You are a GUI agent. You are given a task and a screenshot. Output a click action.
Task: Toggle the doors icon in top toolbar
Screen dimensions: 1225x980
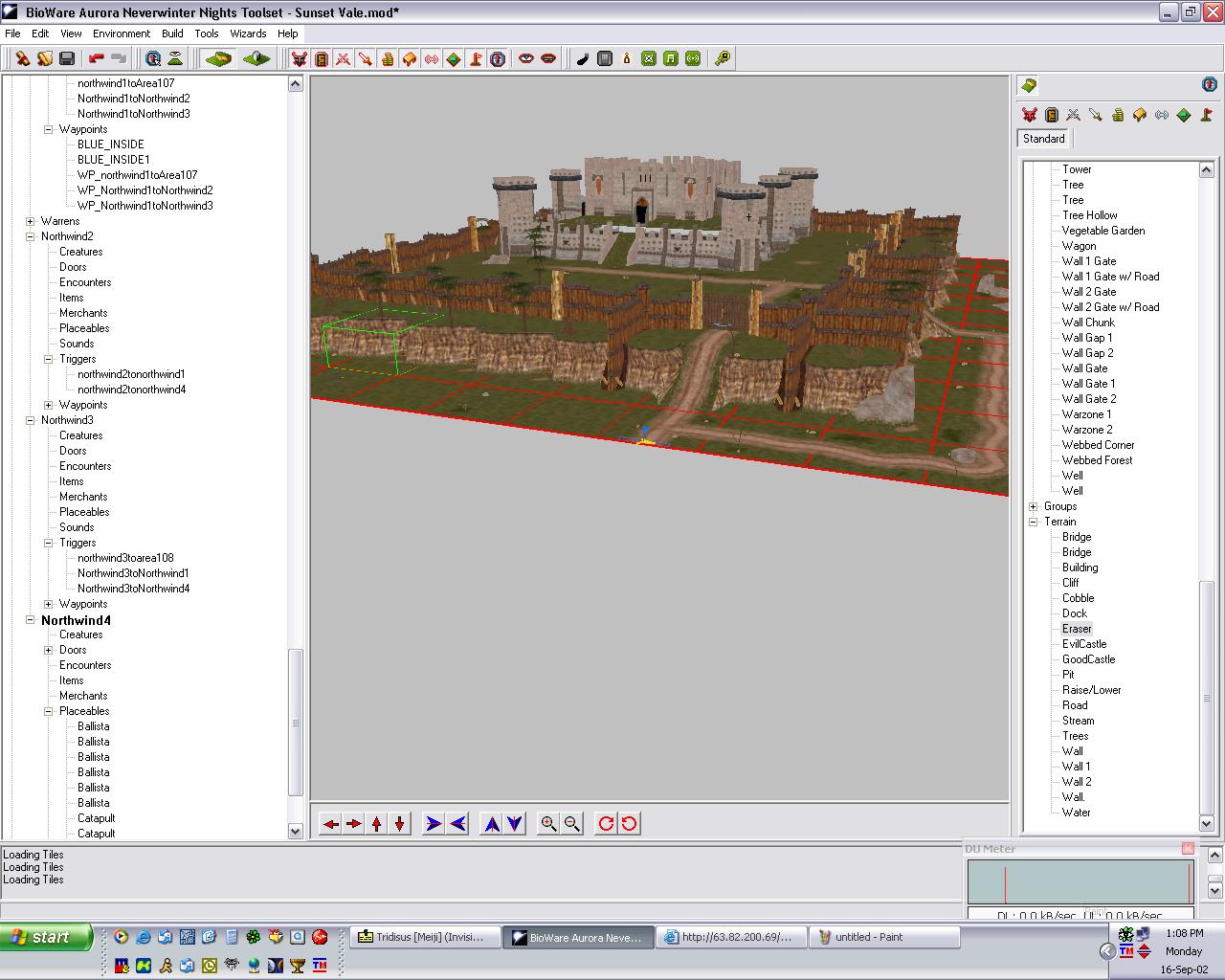(x=322, y=58)
